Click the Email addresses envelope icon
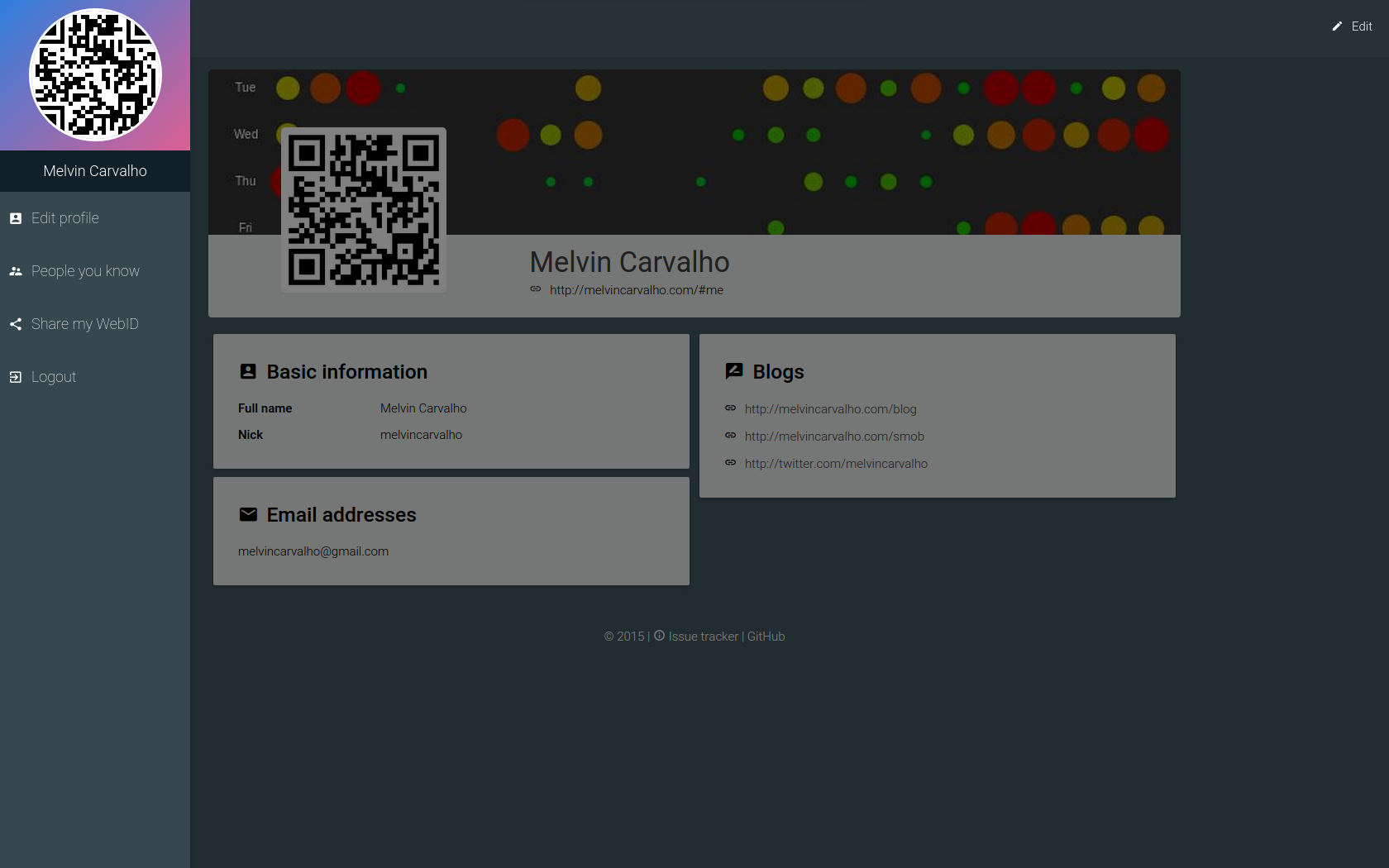Image resolution: width=1389 pixels, height=868 pixels. pos(248,515)
